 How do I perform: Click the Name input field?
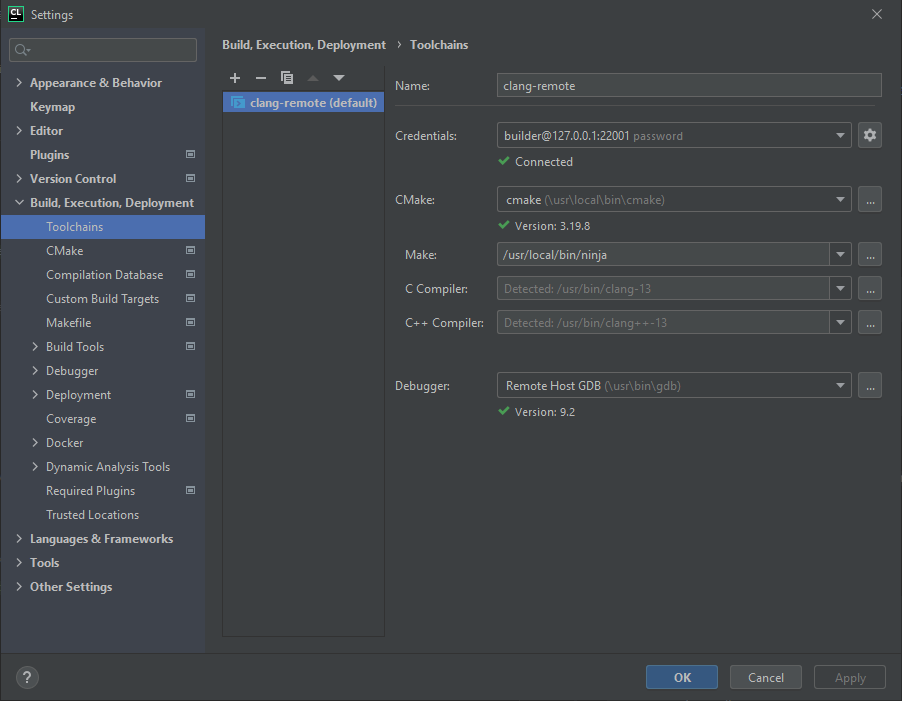pyautogui.click(x=689, y=85)
